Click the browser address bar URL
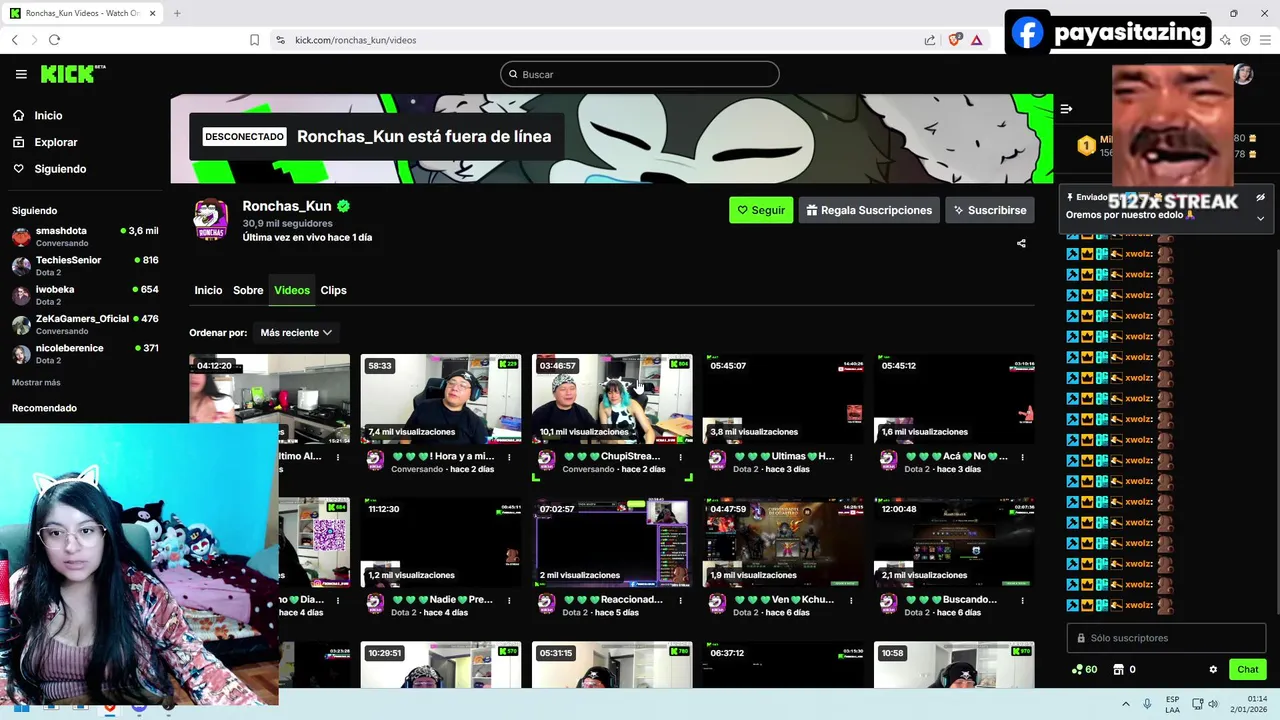The height and width of the screenshot is (720, 1280). pos(356,40)
